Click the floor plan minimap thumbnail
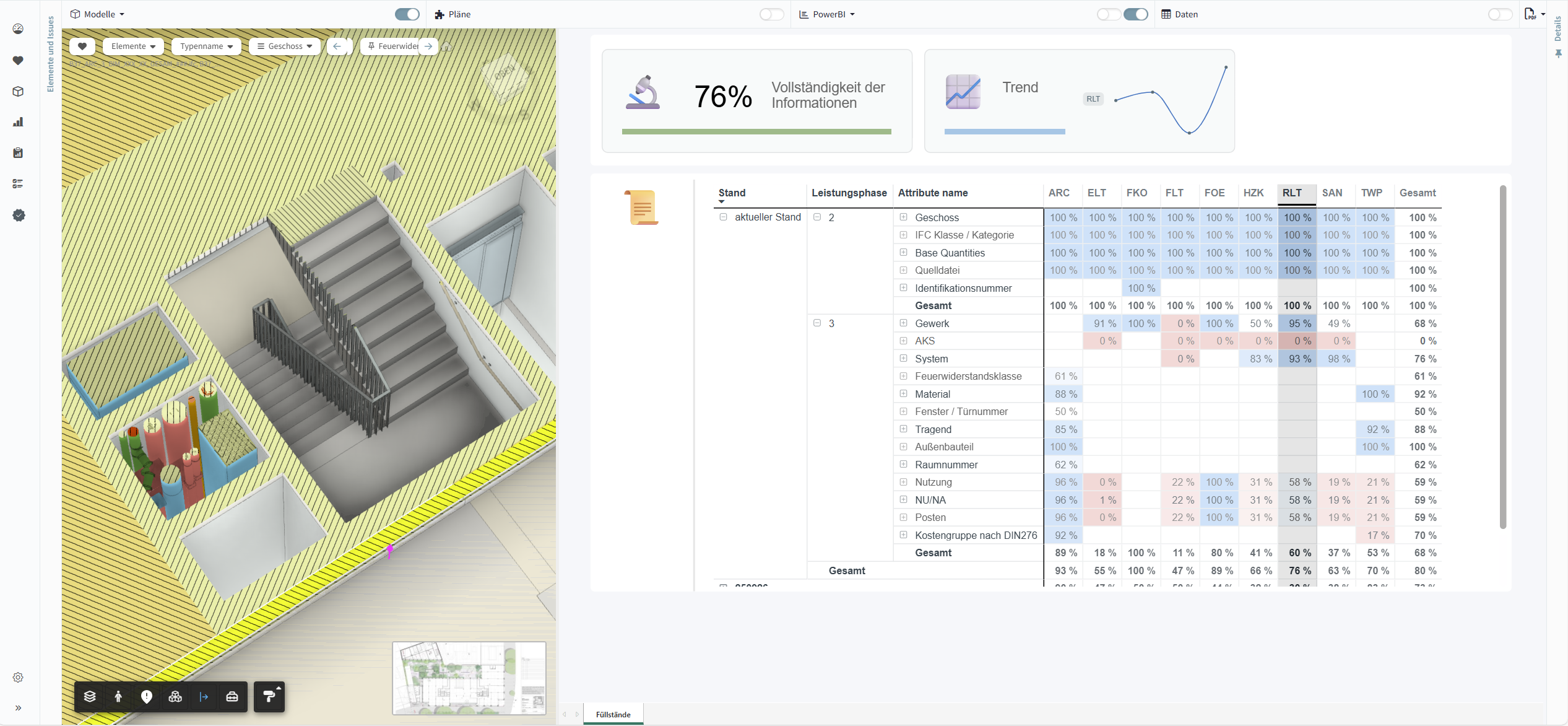 (469, 678)
